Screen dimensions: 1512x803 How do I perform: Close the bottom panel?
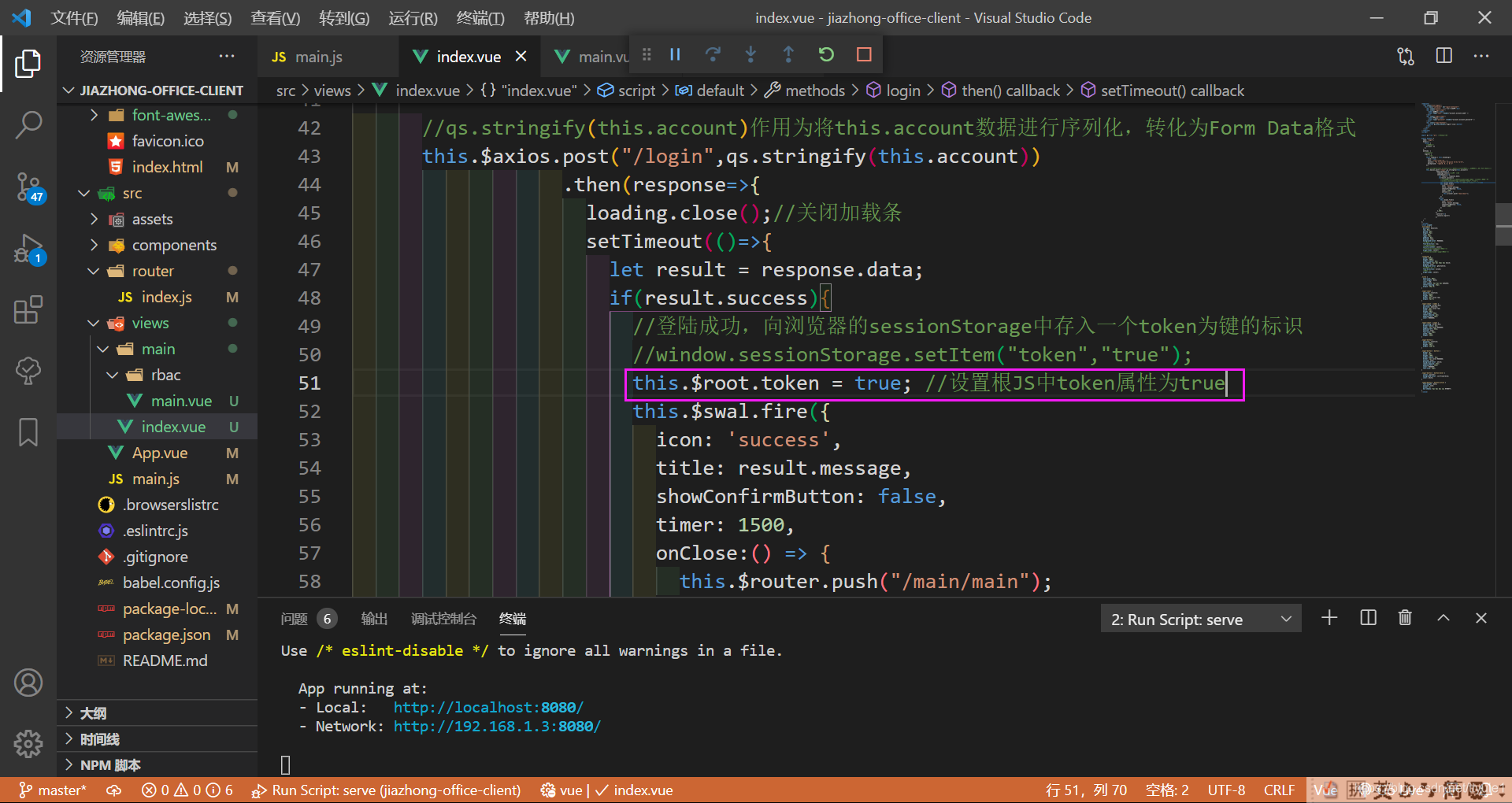[1481, 618]
